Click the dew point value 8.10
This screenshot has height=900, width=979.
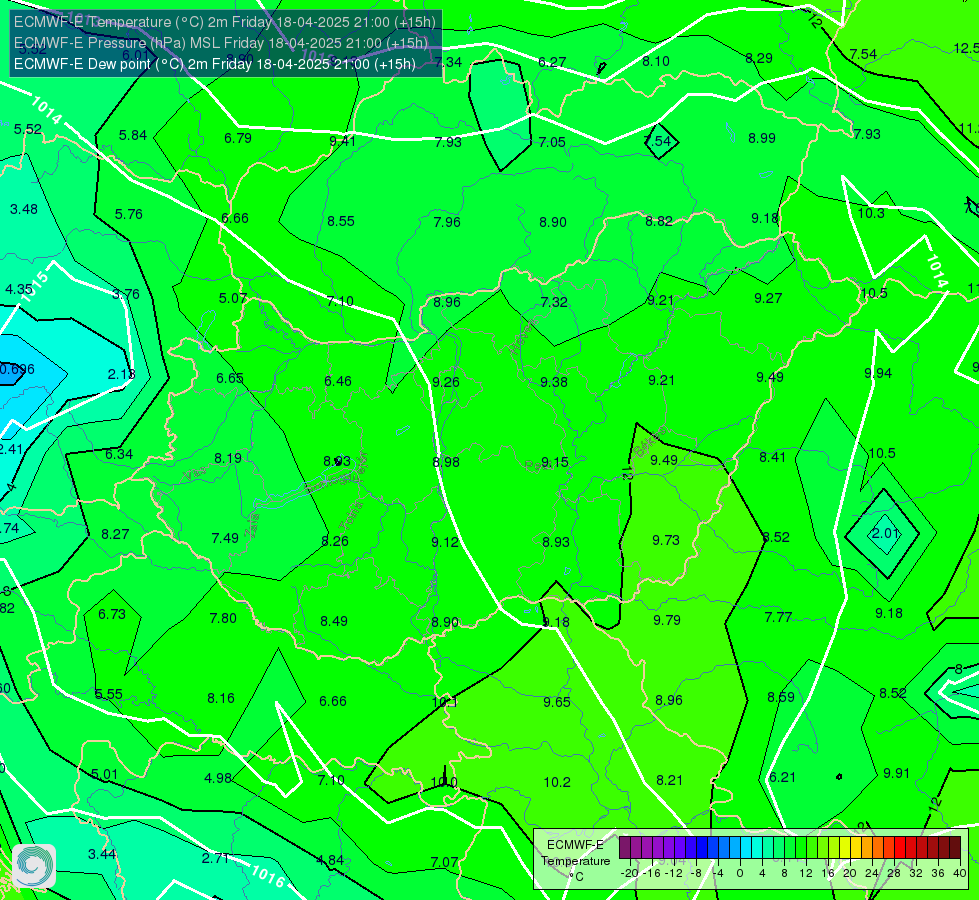point(656,61)
